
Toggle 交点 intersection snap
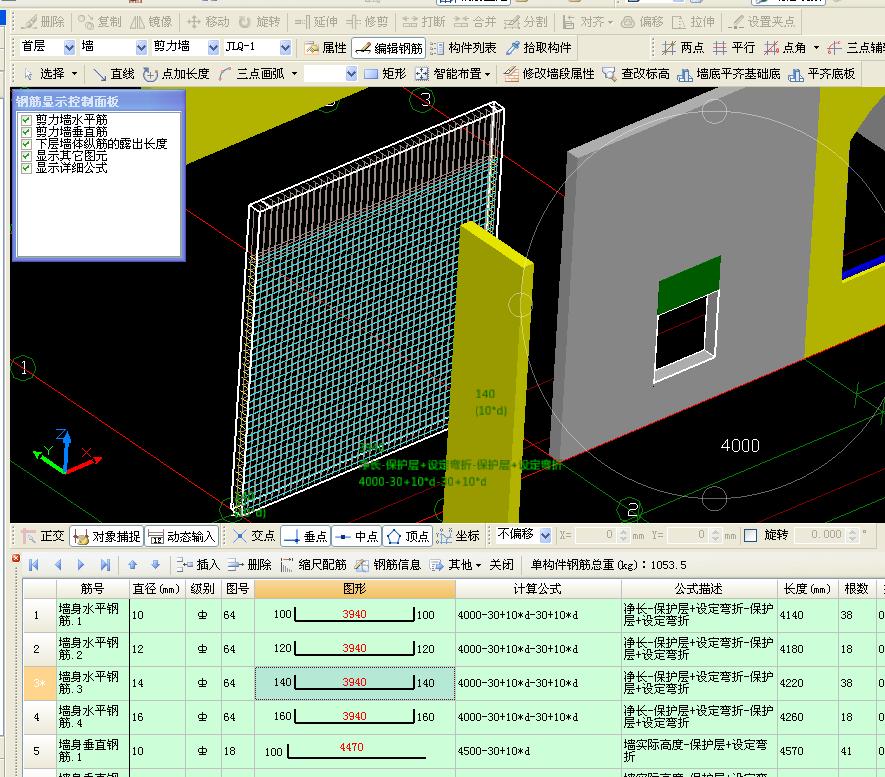click(x=255, y=536)
